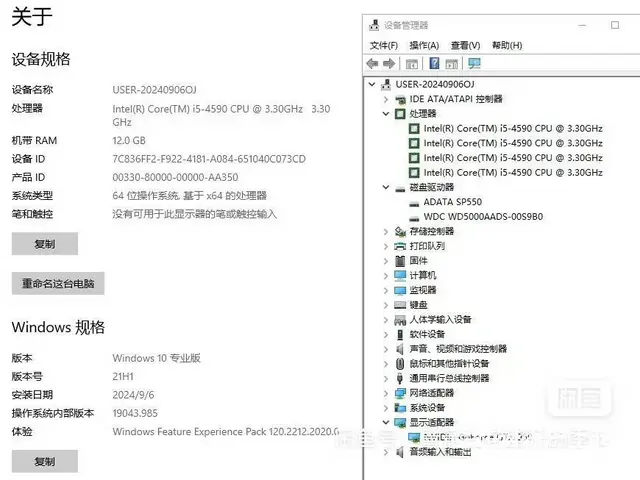Click the 磁盘驱动器 drive icon
This screenshot has height=480, width=640.
400,188
